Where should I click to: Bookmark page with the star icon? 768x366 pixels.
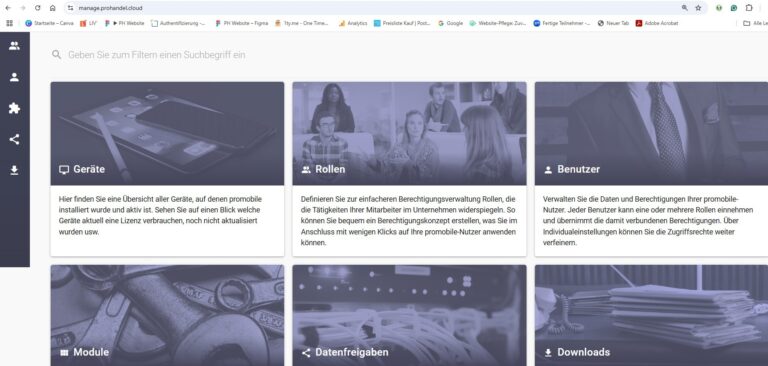698,8
